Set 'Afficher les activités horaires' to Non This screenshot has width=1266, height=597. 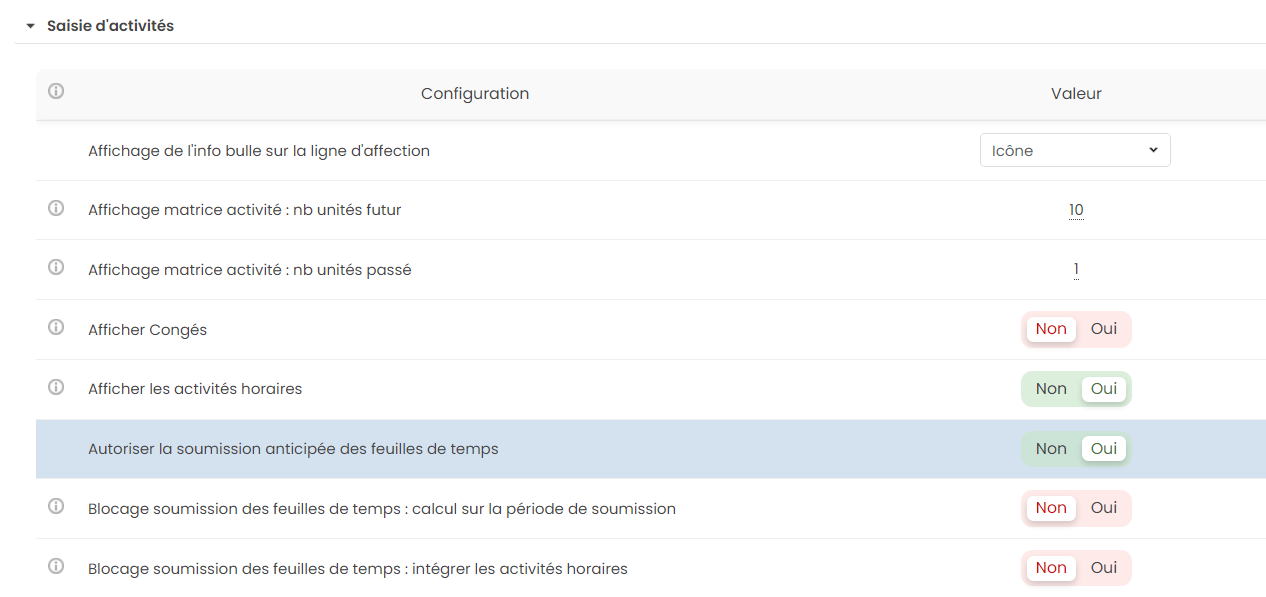[1050, 389]
